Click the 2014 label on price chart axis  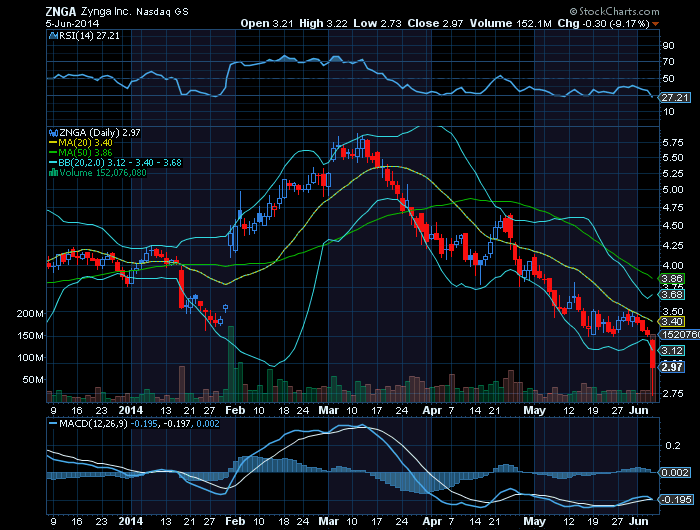[131, 410]
